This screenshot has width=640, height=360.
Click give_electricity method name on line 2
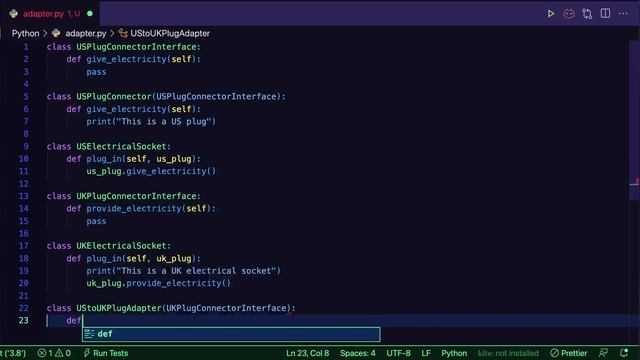tap(126, 59)
